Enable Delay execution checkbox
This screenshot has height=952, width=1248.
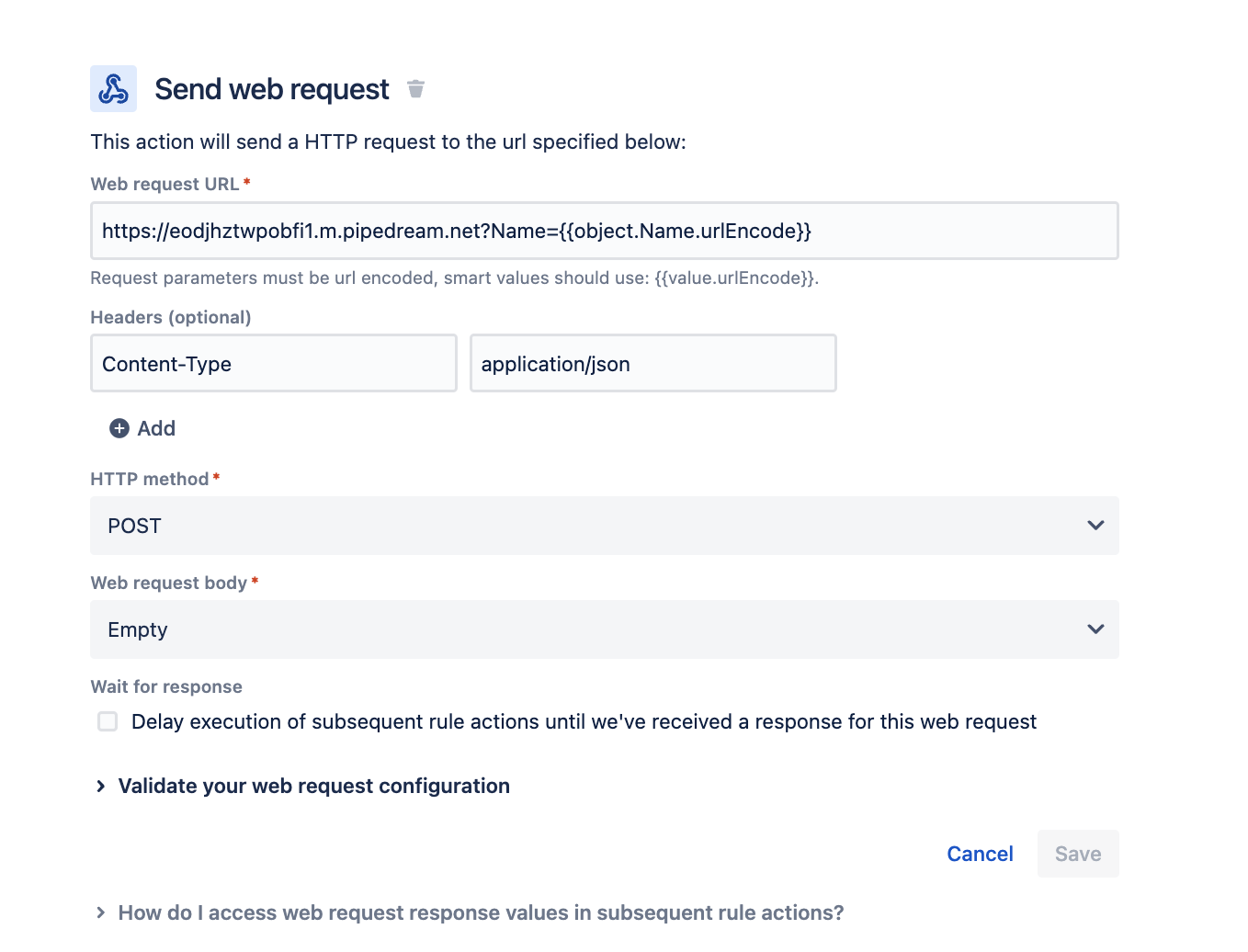[108, 722]
